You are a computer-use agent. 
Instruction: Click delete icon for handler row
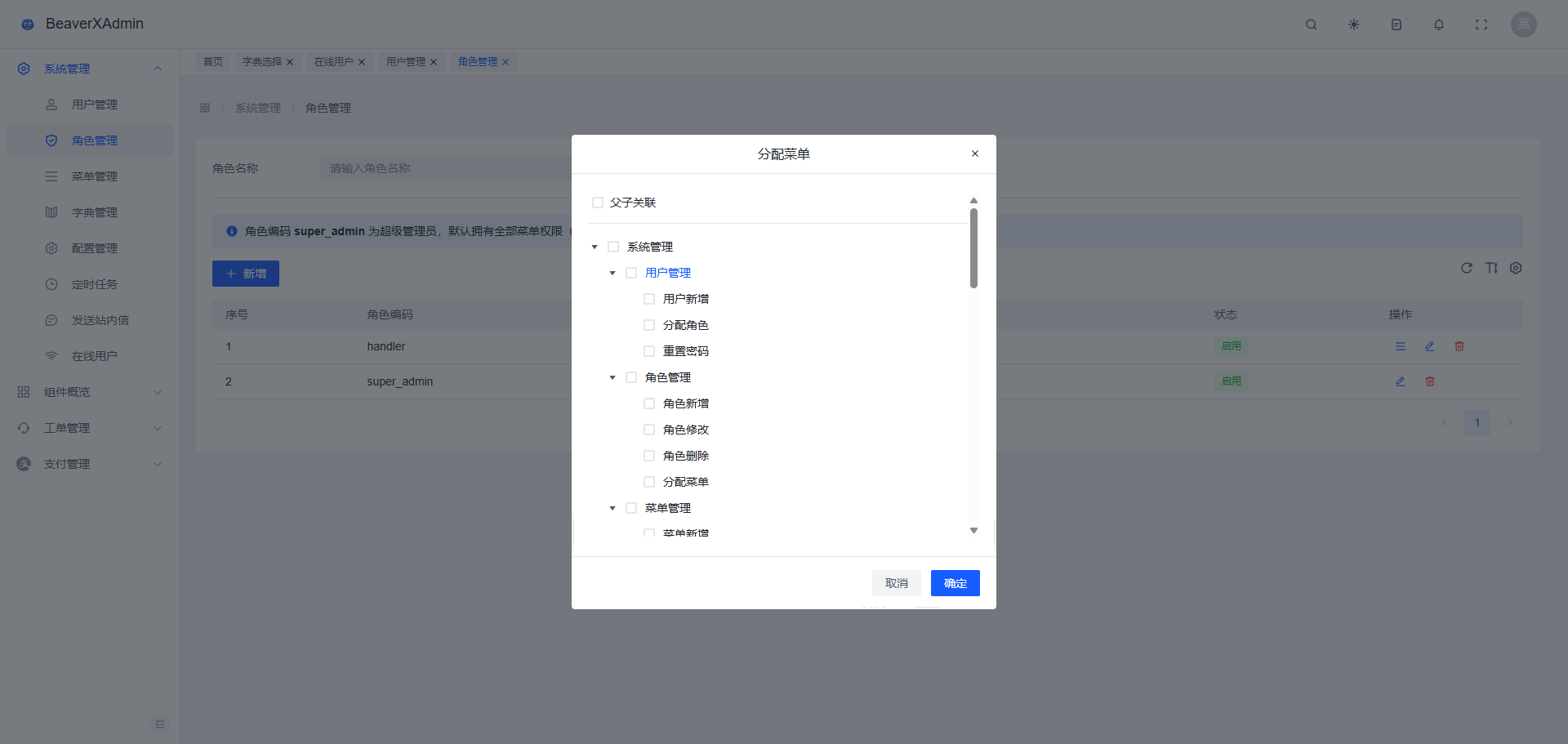click(x=1459, y=346)
